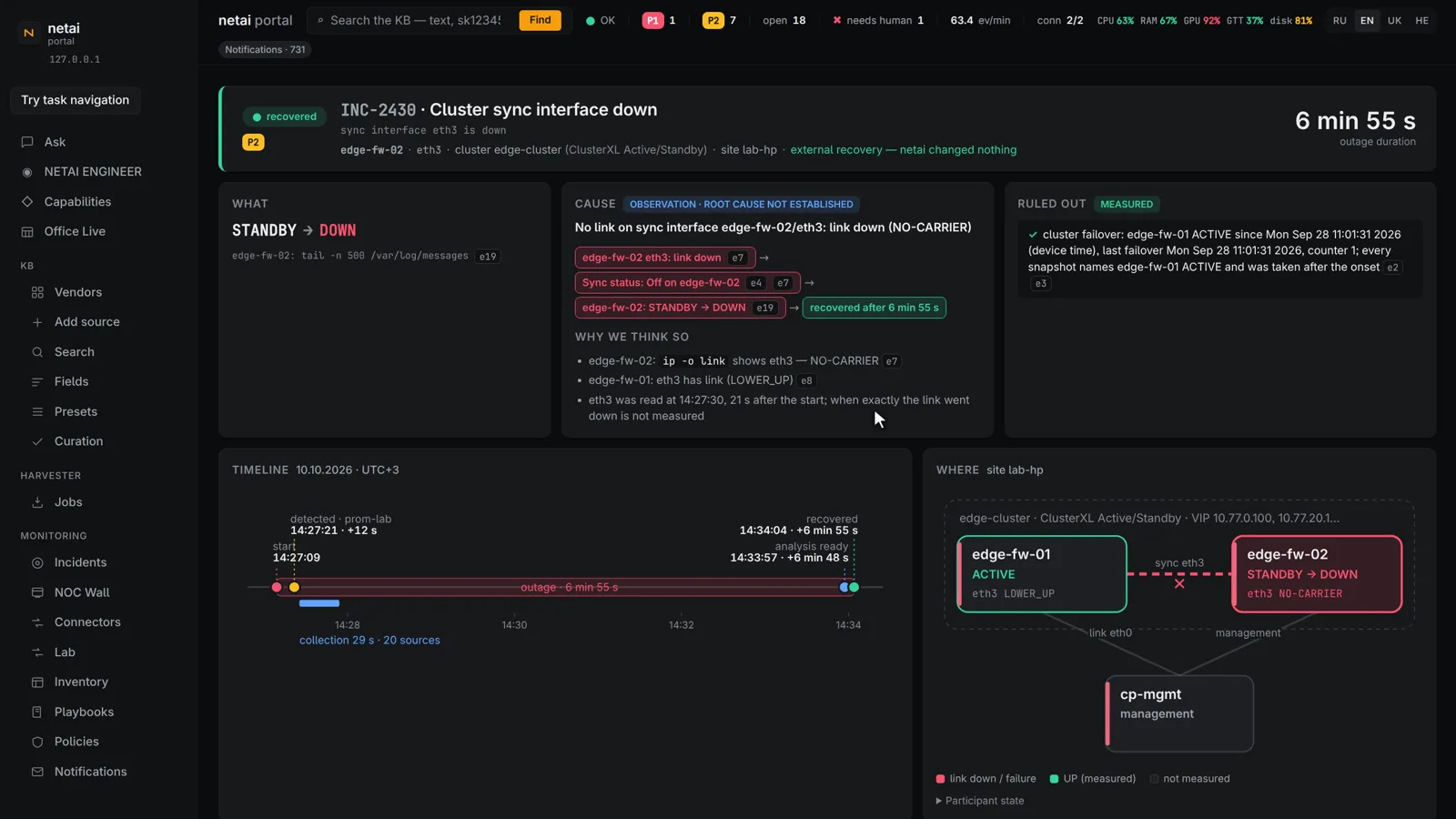This screenshot has height=819, width=1456.
Task: Open the Playbooks icon
Action: click(x=37, y=713)
